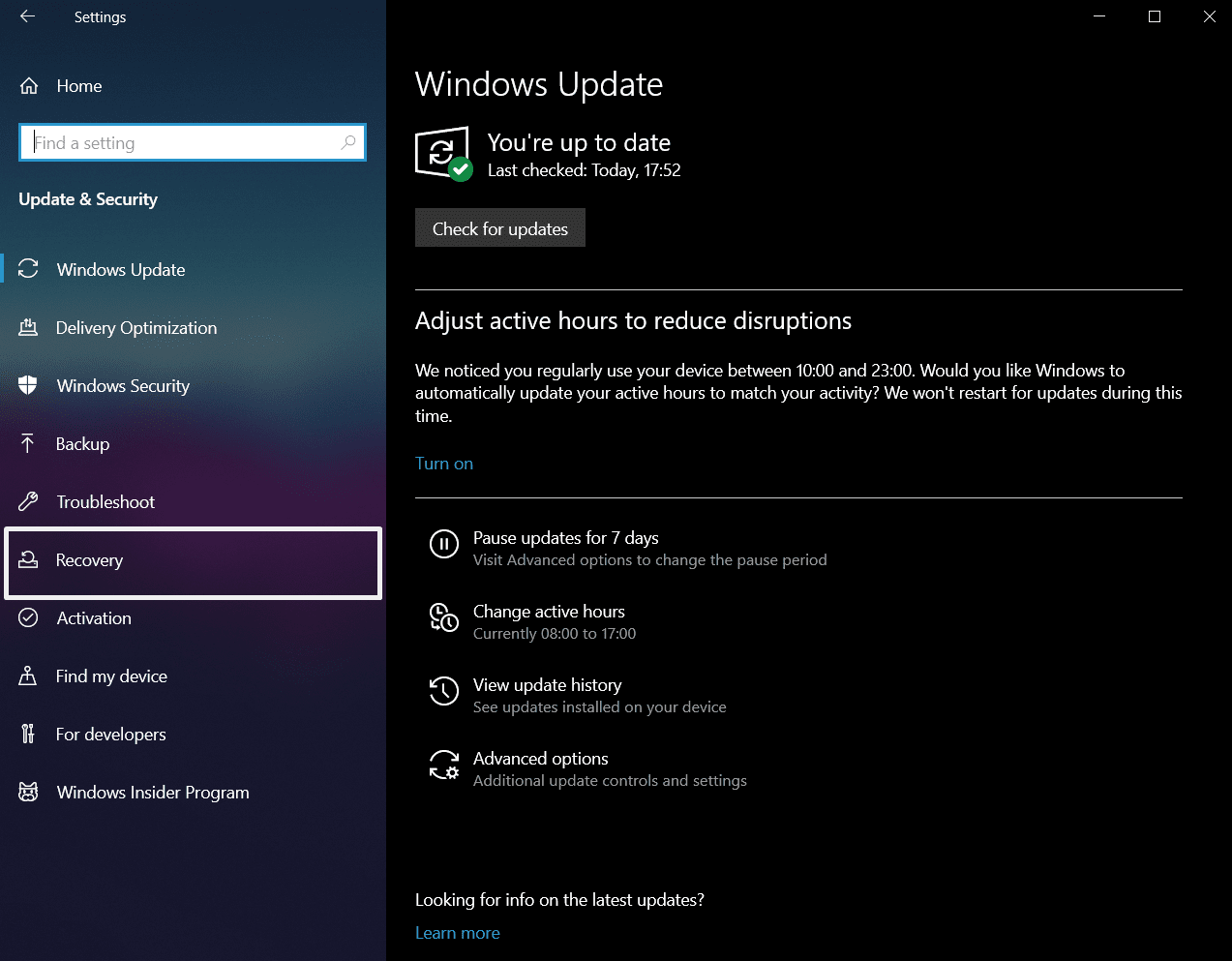Click the Delivery Optimization icon
The image size is (1232, 961).
pyautogui.click(x=28, y=327)
